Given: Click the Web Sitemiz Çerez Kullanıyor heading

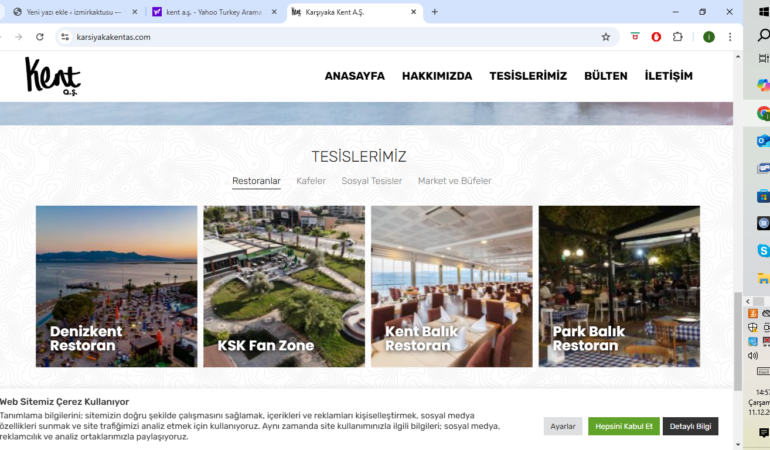Looking at the screenshot, I should (64, 402).
